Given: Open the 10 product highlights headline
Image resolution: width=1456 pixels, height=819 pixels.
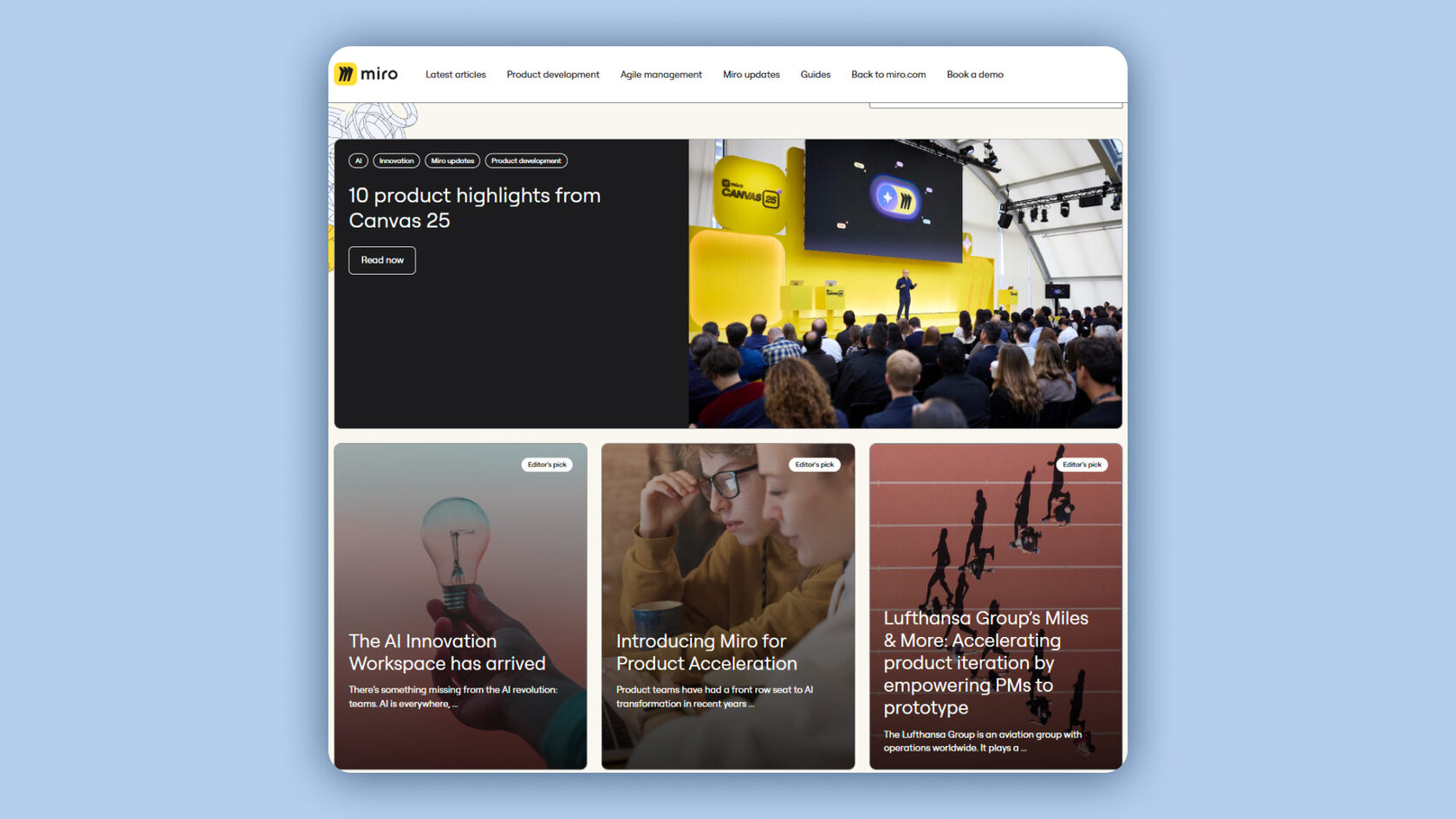Looking at the screenshot, I should (475, 208).
